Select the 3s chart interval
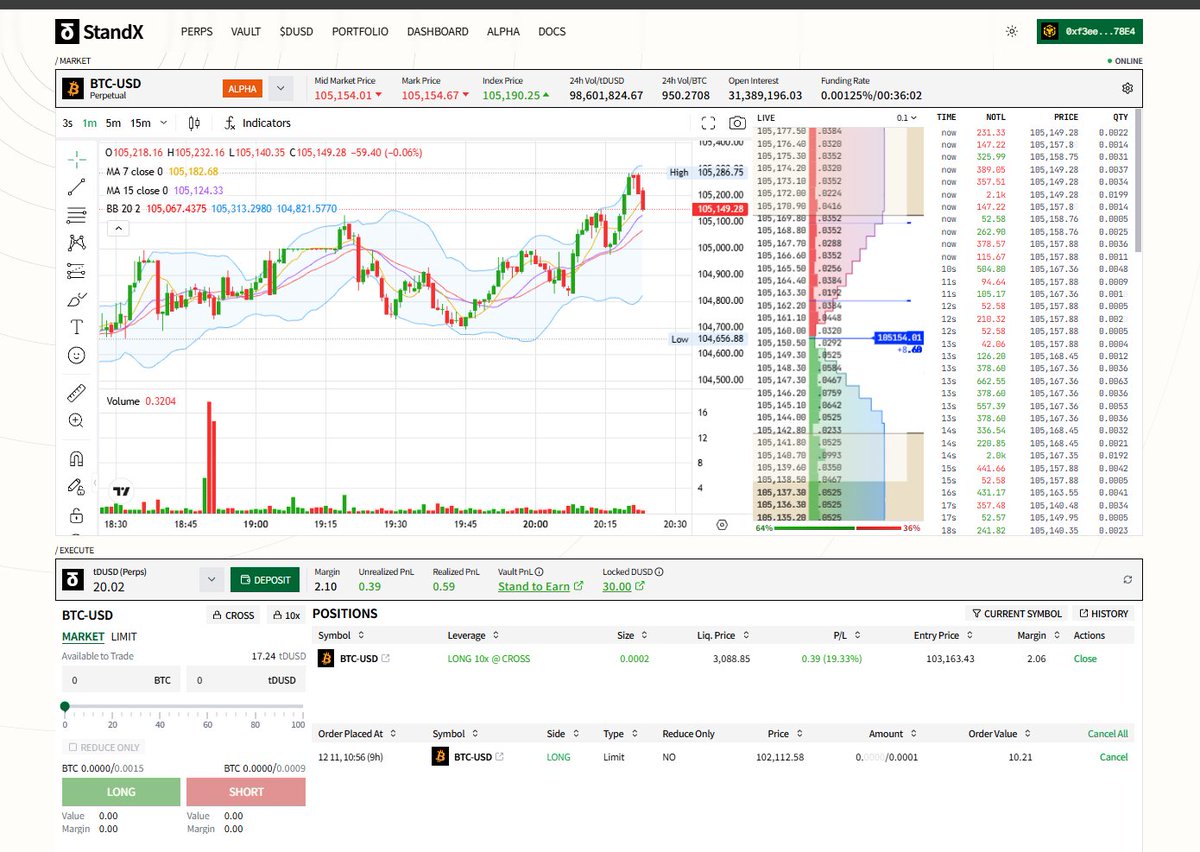1200x852 pixels. tap(67, 123)
